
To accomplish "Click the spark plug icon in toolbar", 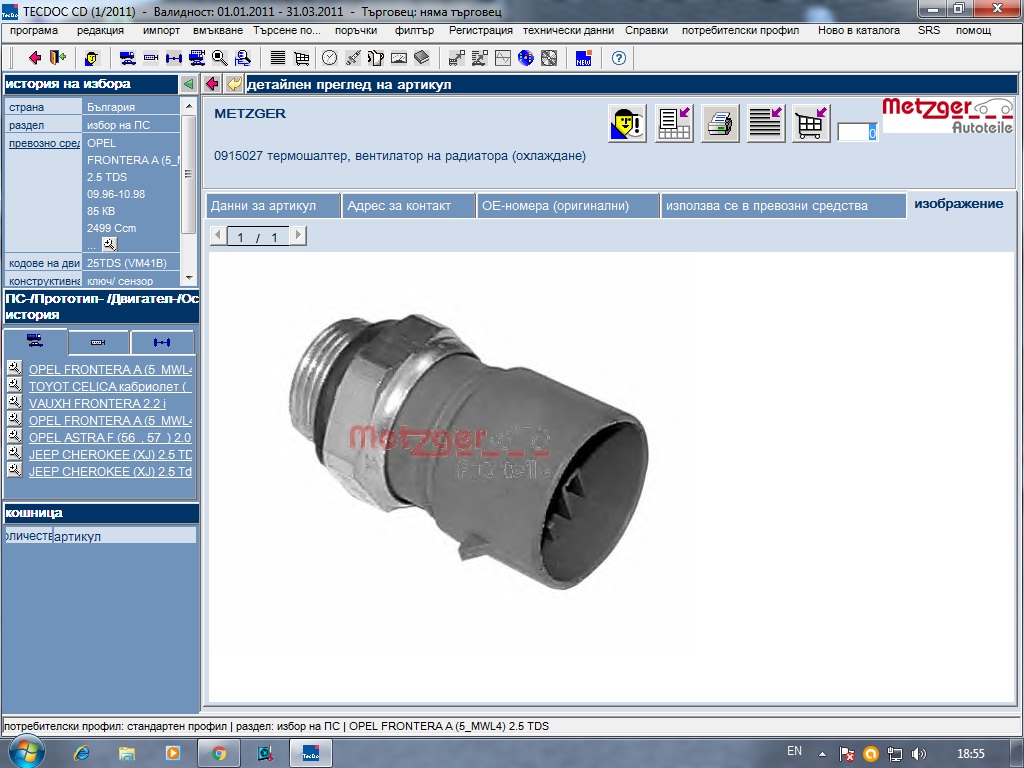I will pyautogui.click(x=353, y=58).
